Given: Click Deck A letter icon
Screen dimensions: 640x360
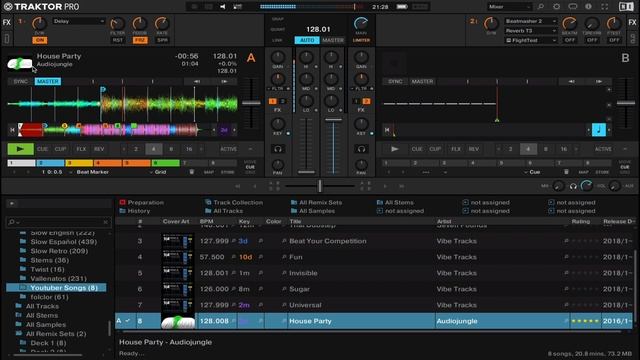Looking at the screenshot, I should tap(251, 58).
